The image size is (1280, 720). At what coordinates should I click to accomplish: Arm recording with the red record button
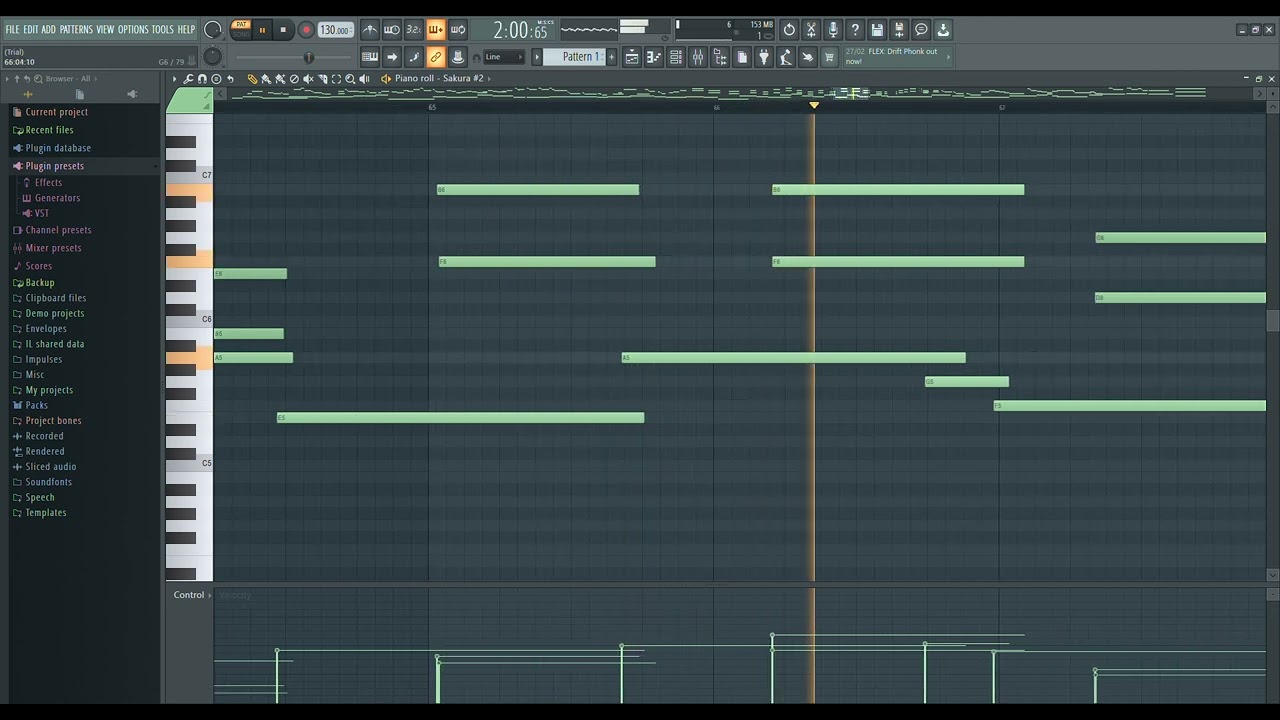306,30
